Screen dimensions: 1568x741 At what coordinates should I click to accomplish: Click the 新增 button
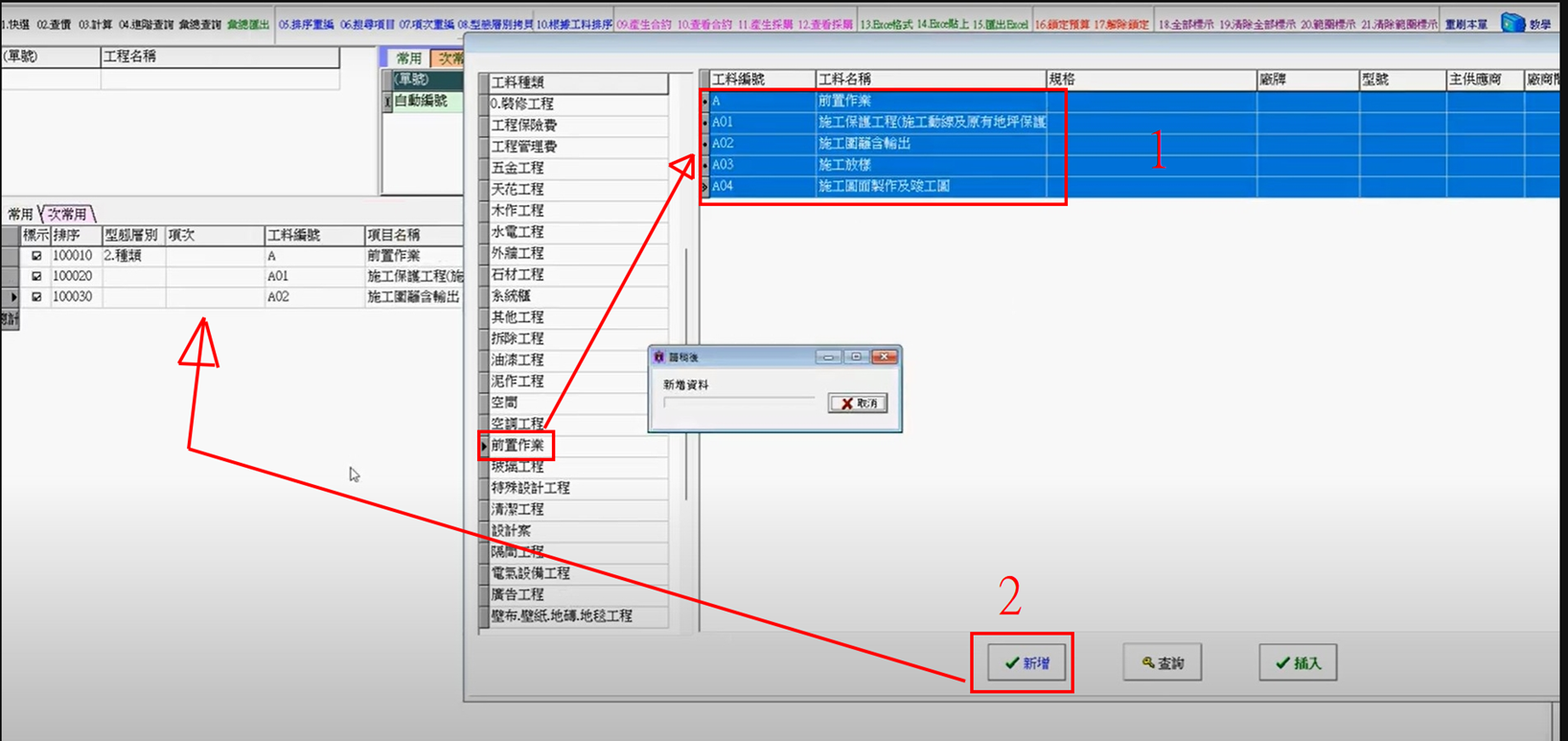1026,662
